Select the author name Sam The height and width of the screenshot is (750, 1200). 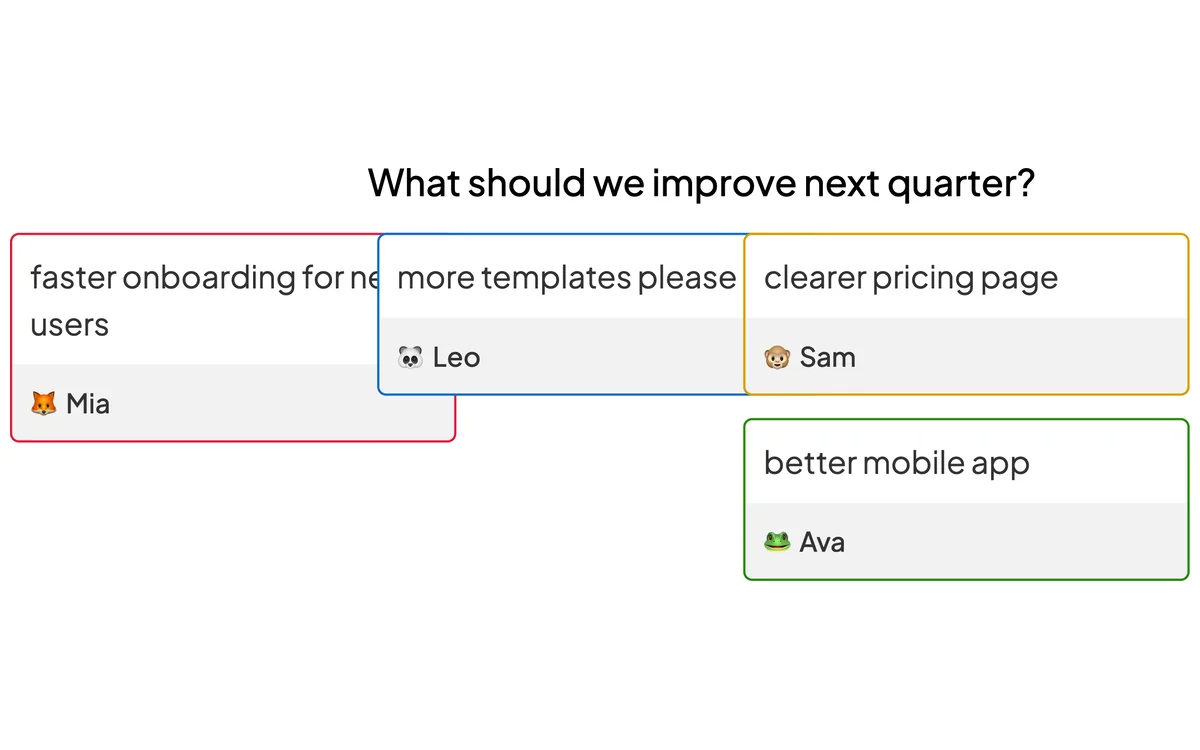pyautogui.click(x=827, y=357)
